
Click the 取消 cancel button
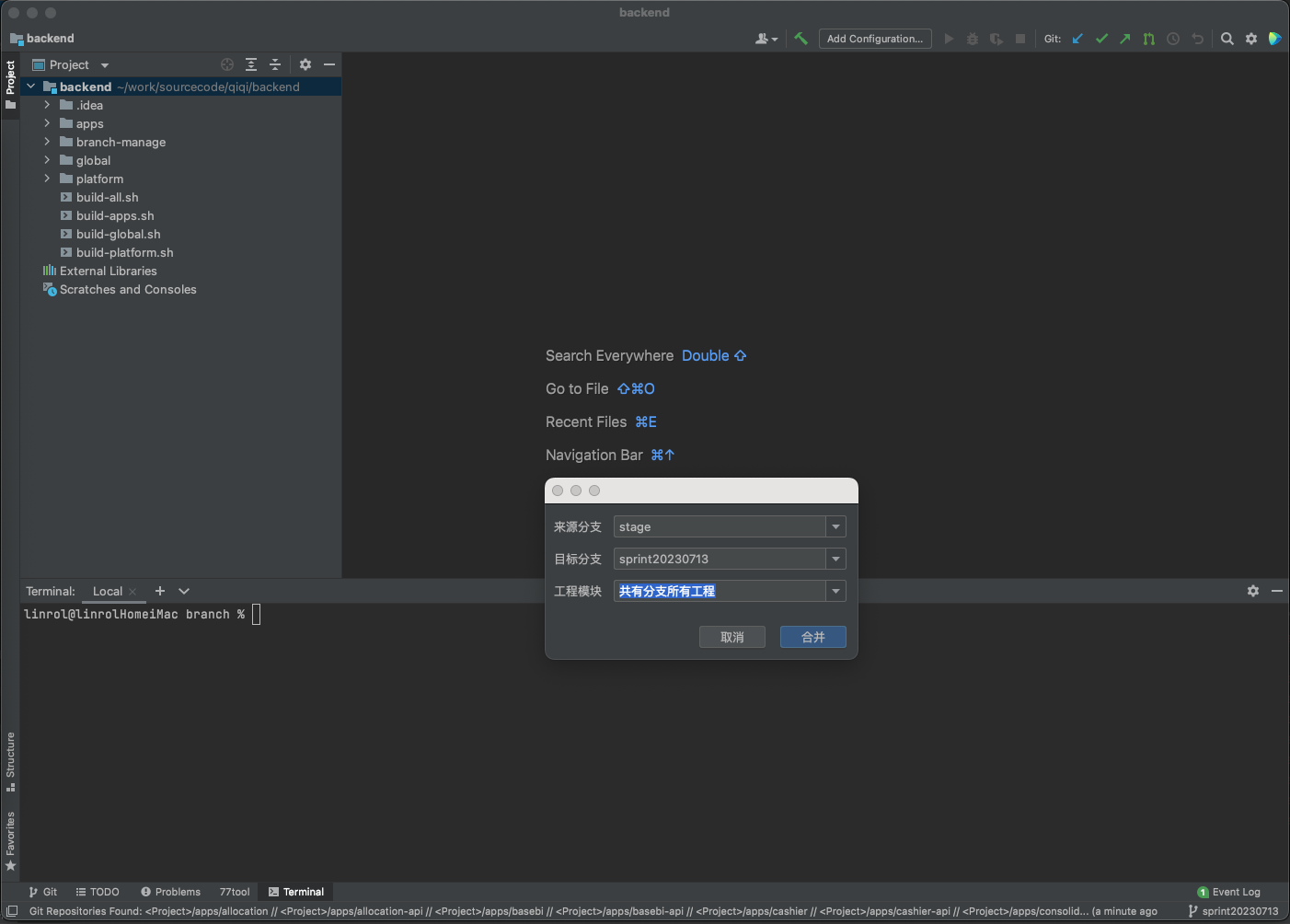click(x=732, y=637)
